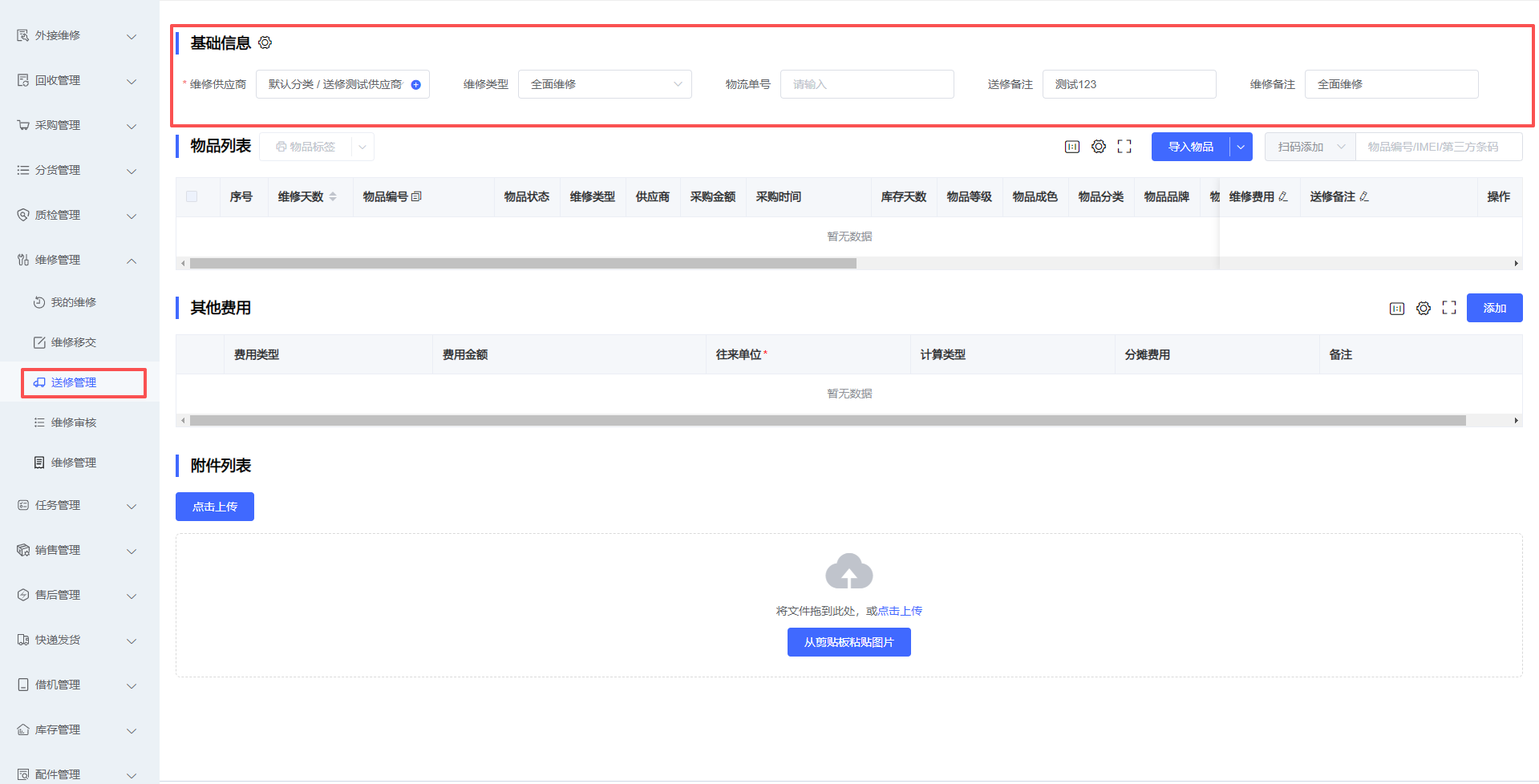The width and height of the screenshot is (1539, 784).
Task: Expand the 导入物品 dropdown arrow
Action: (1241, 148)
